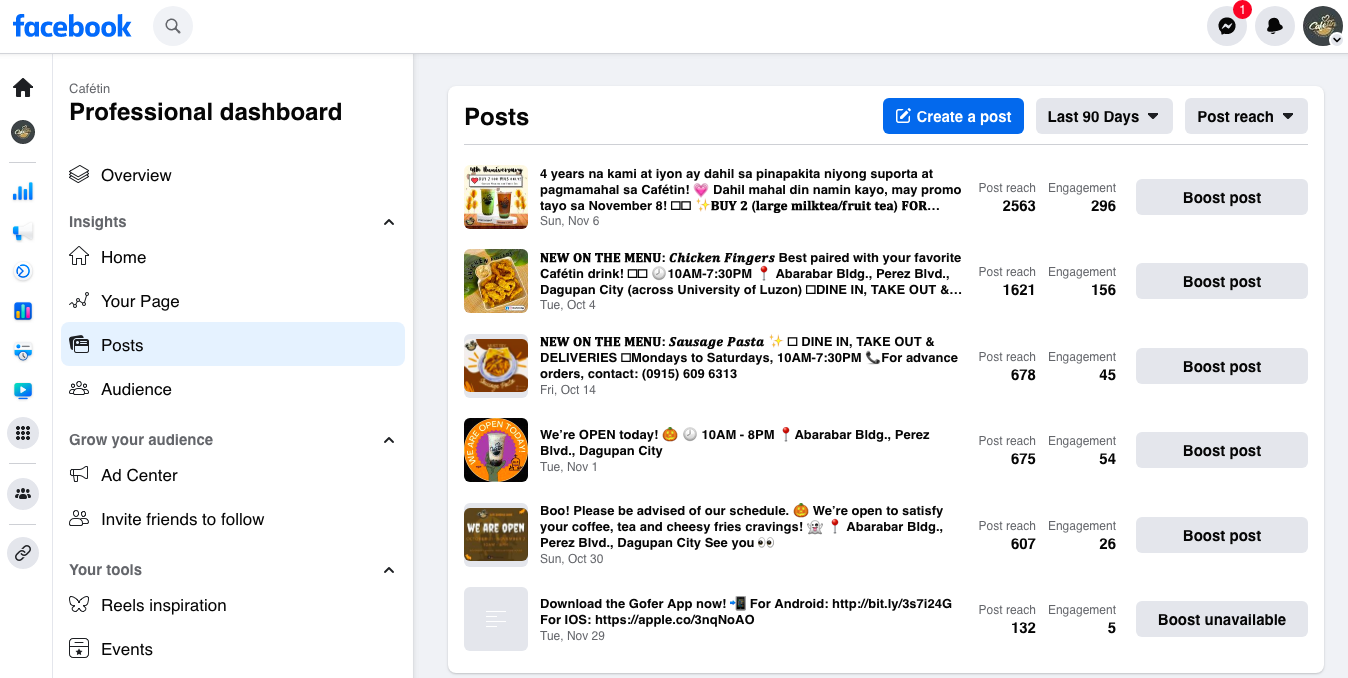The height and width of the screenshot is (678, 1348).
Task: Open the groups people icon in rail
Action: coord(23,493)
